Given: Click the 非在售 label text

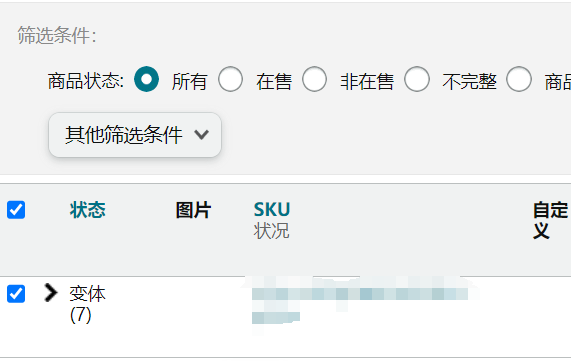Looking at the screenshot, I should (367, 81).
